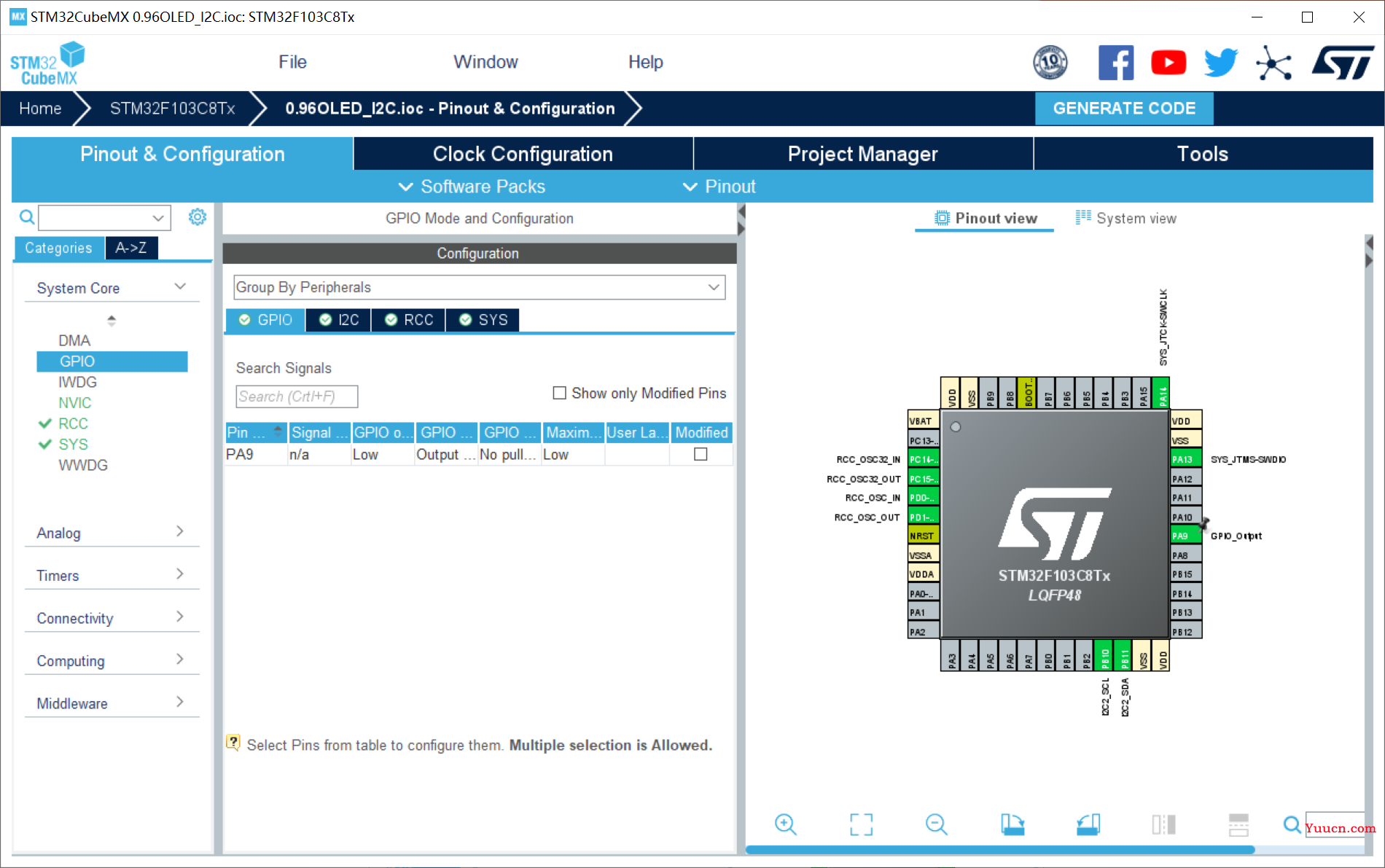Select the PA9 table row cell
The width and height of the screenshot is (1385, 868).
coord(255,454)
